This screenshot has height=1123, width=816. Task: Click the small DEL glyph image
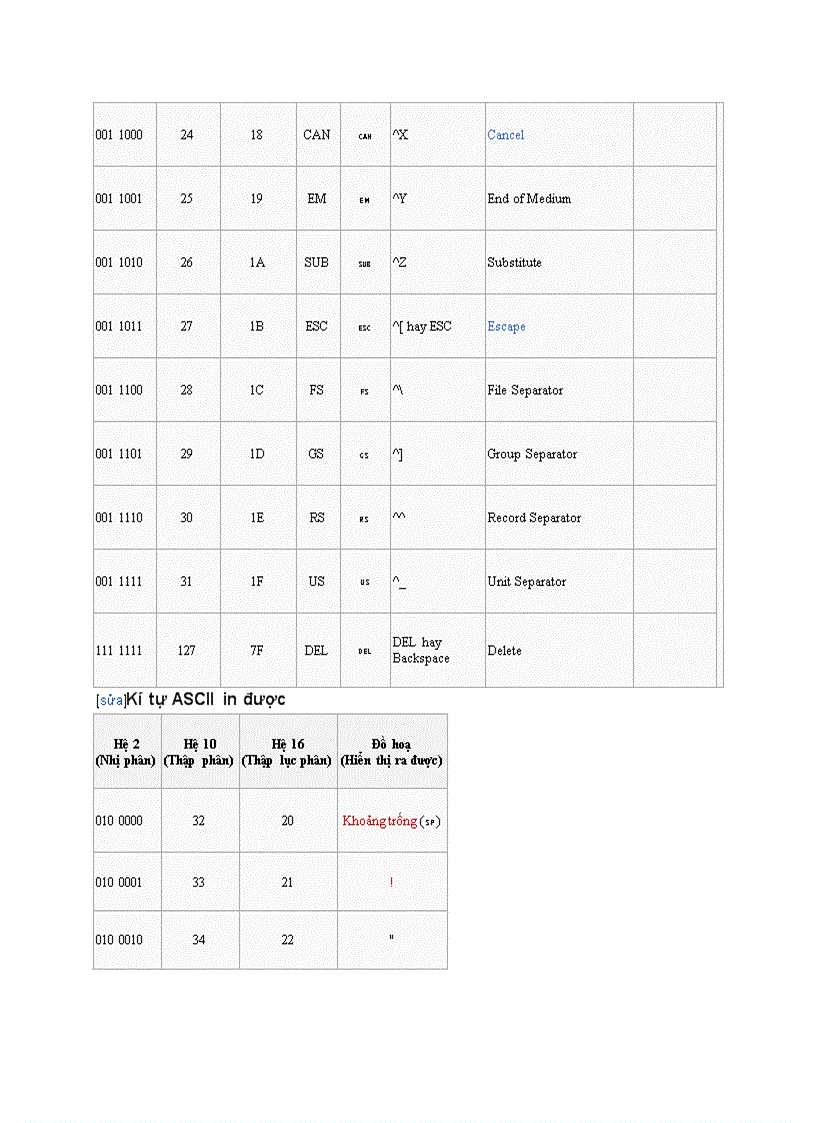[365, 651]
